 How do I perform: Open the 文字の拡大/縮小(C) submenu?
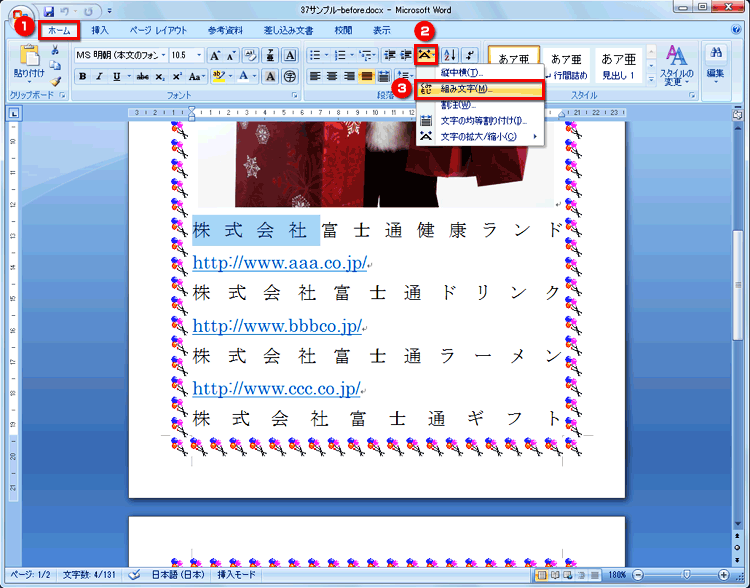480,137
